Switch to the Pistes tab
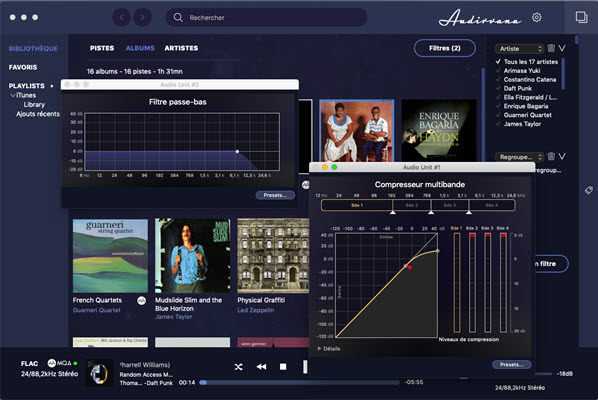The image size is (598, 400). coord(102,48)
